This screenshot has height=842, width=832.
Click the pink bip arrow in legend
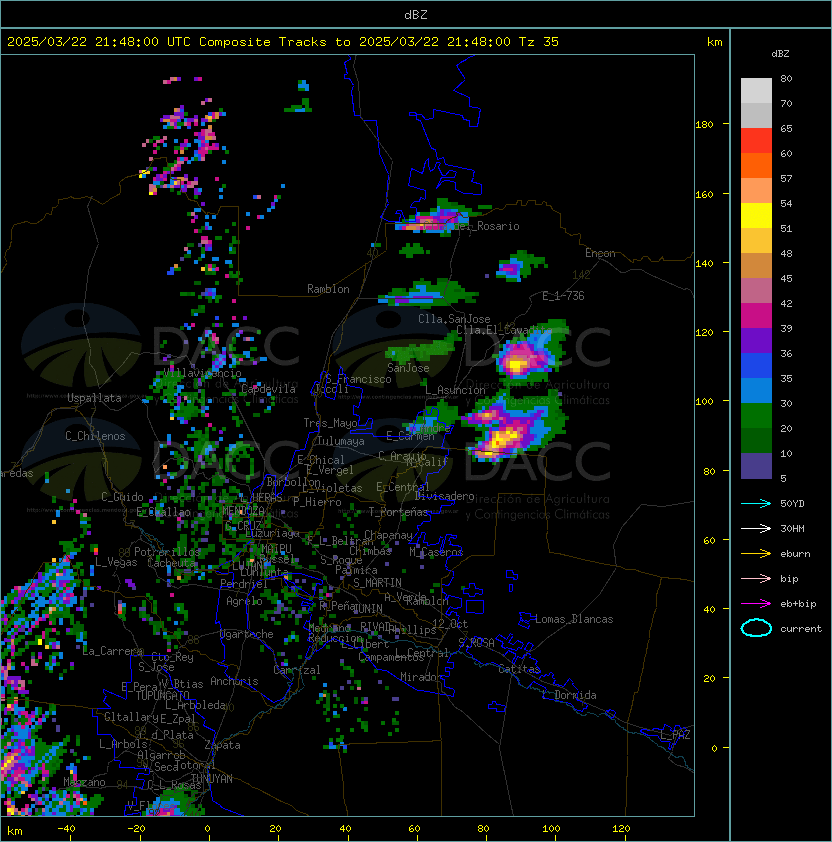[756, 578]
